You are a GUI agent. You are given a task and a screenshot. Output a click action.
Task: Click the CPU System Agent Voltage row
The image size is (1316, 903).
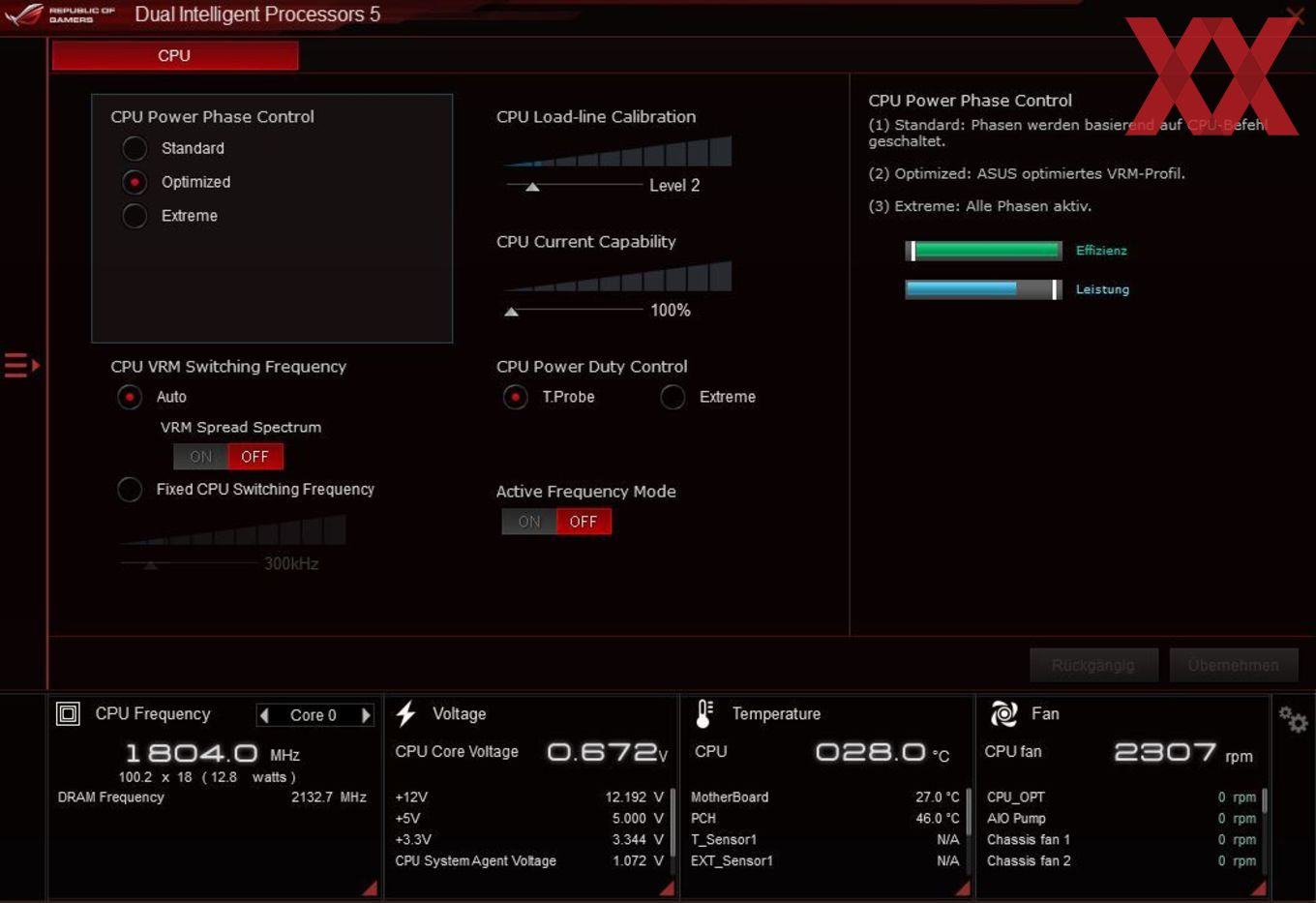pyautogui.click(x=529, y=861)
